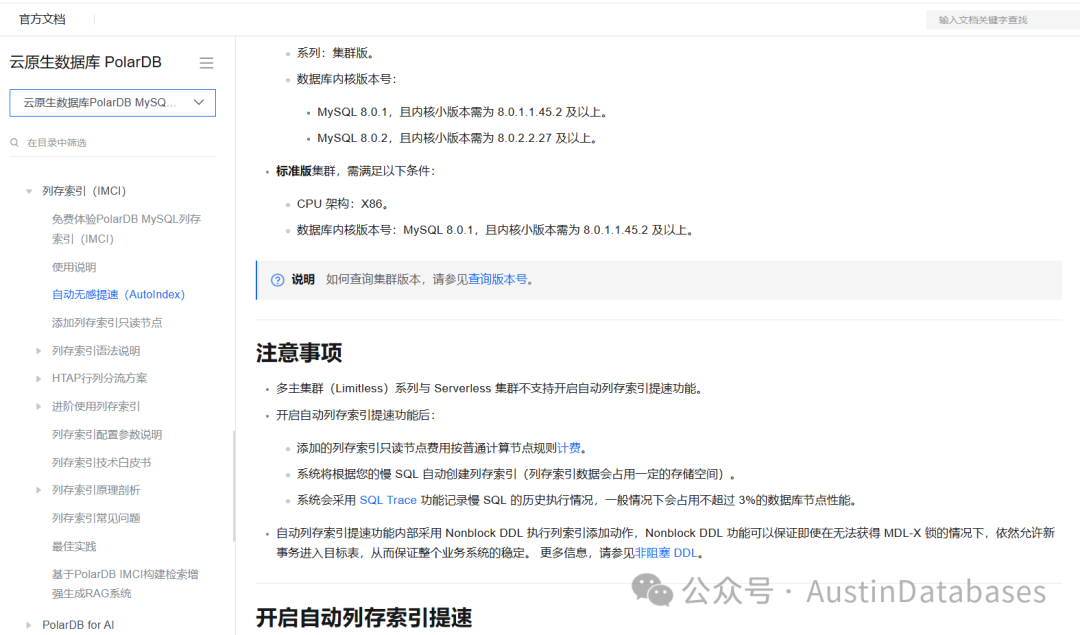Follow the 计费 link

pyautogui.click(x=569, y=448)
